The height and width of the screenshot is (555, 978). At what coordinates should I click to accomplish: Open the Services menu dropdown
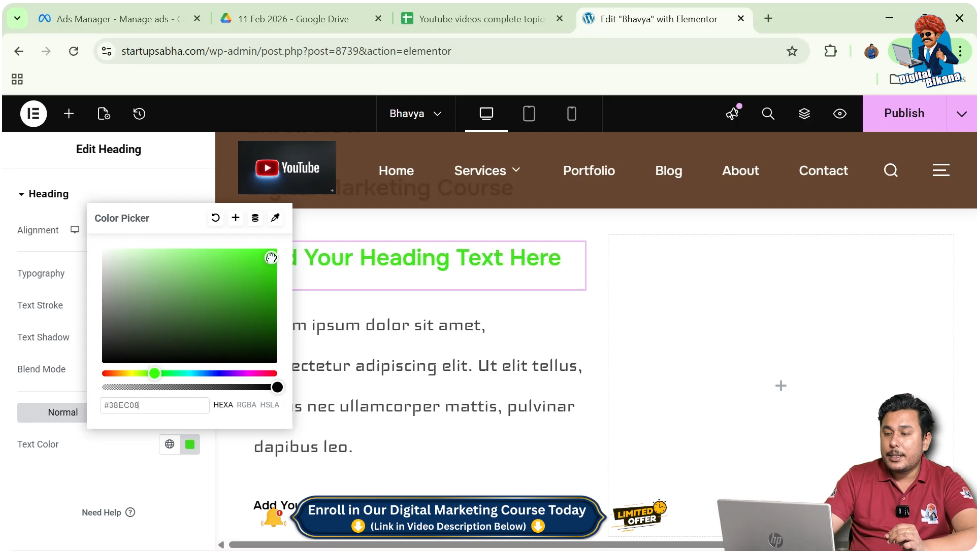pos(487,170)
